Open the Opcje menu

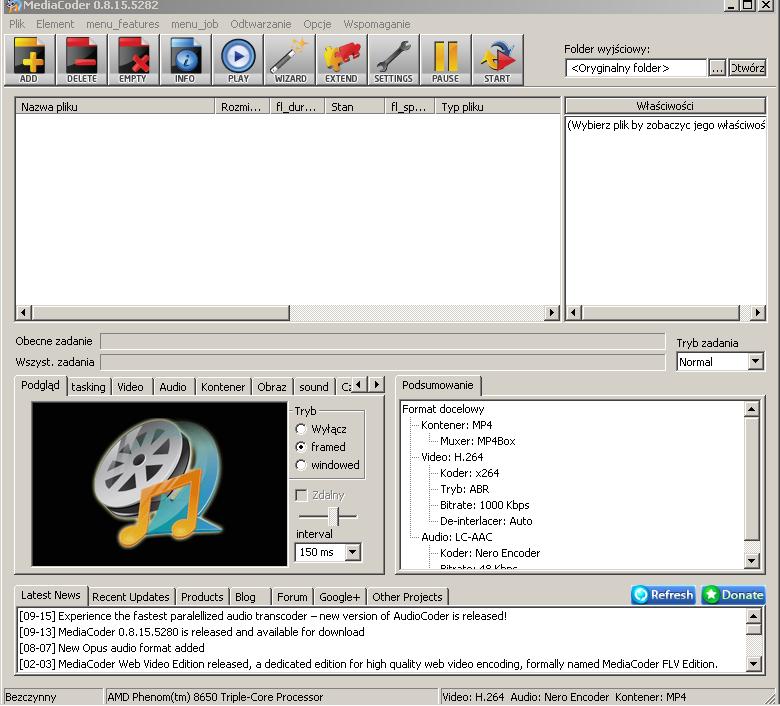tap(317, 24)
